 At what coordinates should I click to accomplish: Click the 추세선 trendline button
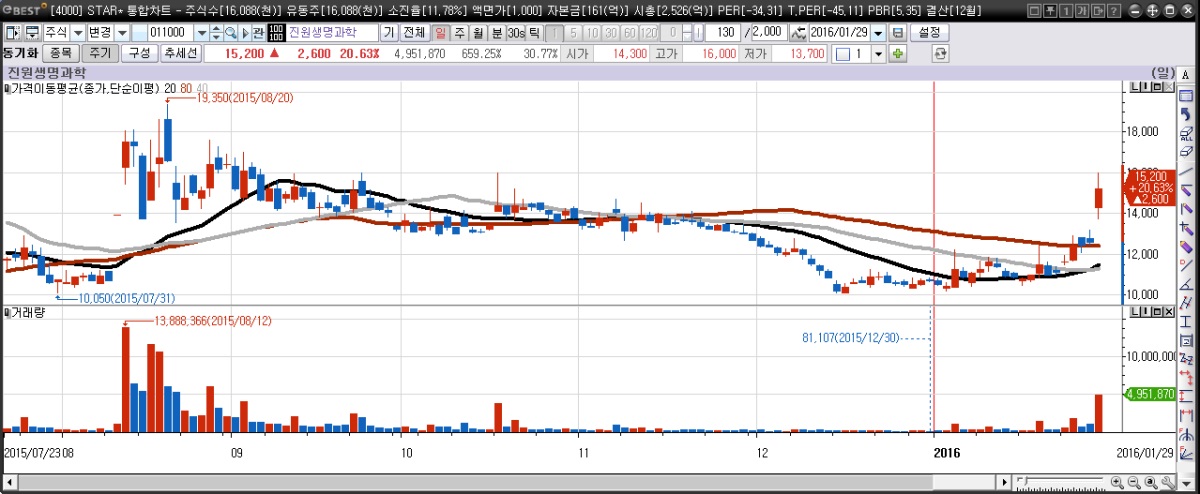pyautogui.click(x=181, y=53)
